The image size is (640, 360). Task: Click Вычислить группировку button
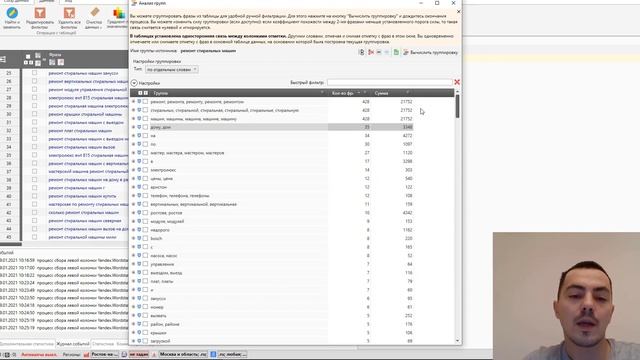(x=431, y=53)
